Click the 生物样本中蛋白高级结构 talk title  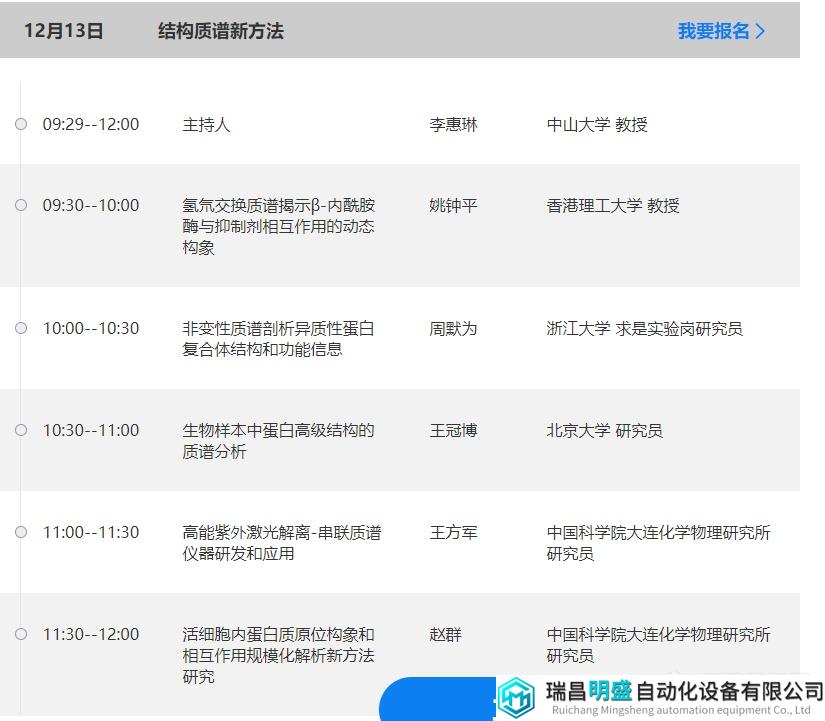[x=279, y=440]
